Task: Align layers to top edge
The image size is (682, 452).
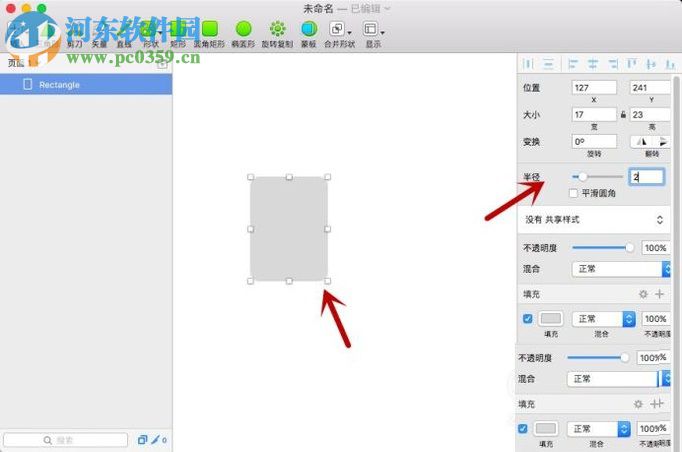Action: point(632,64)
